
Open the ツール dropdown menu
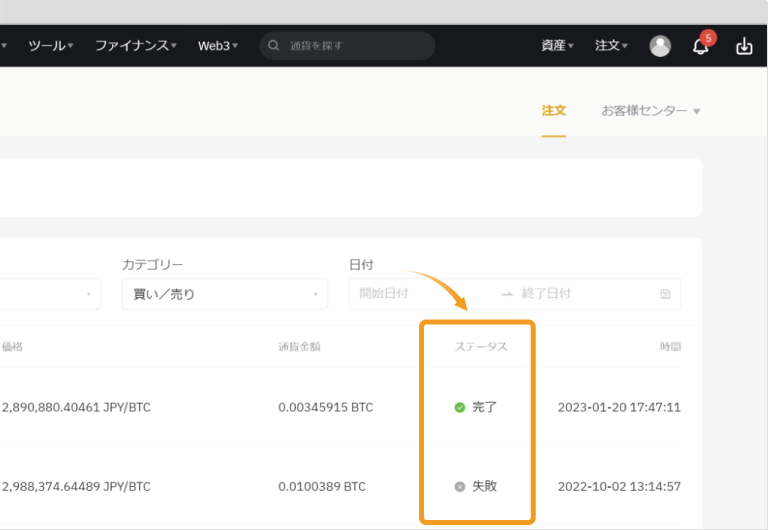(50, 46)
